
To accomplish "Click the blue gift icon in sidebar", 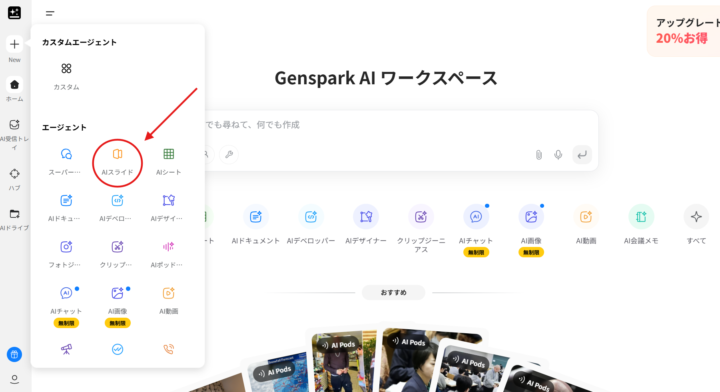I will point(14,354).
